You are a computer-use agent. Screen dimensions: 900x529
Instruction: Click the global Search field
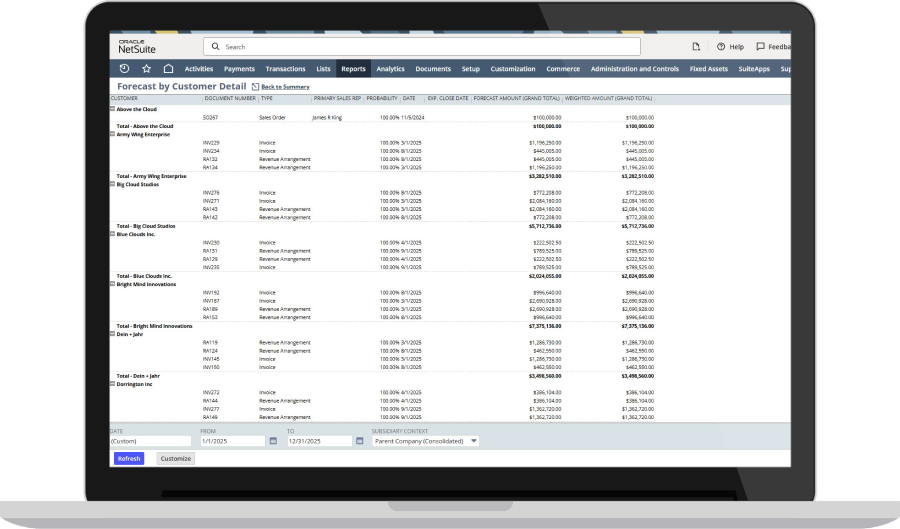(x=421, y=47)
